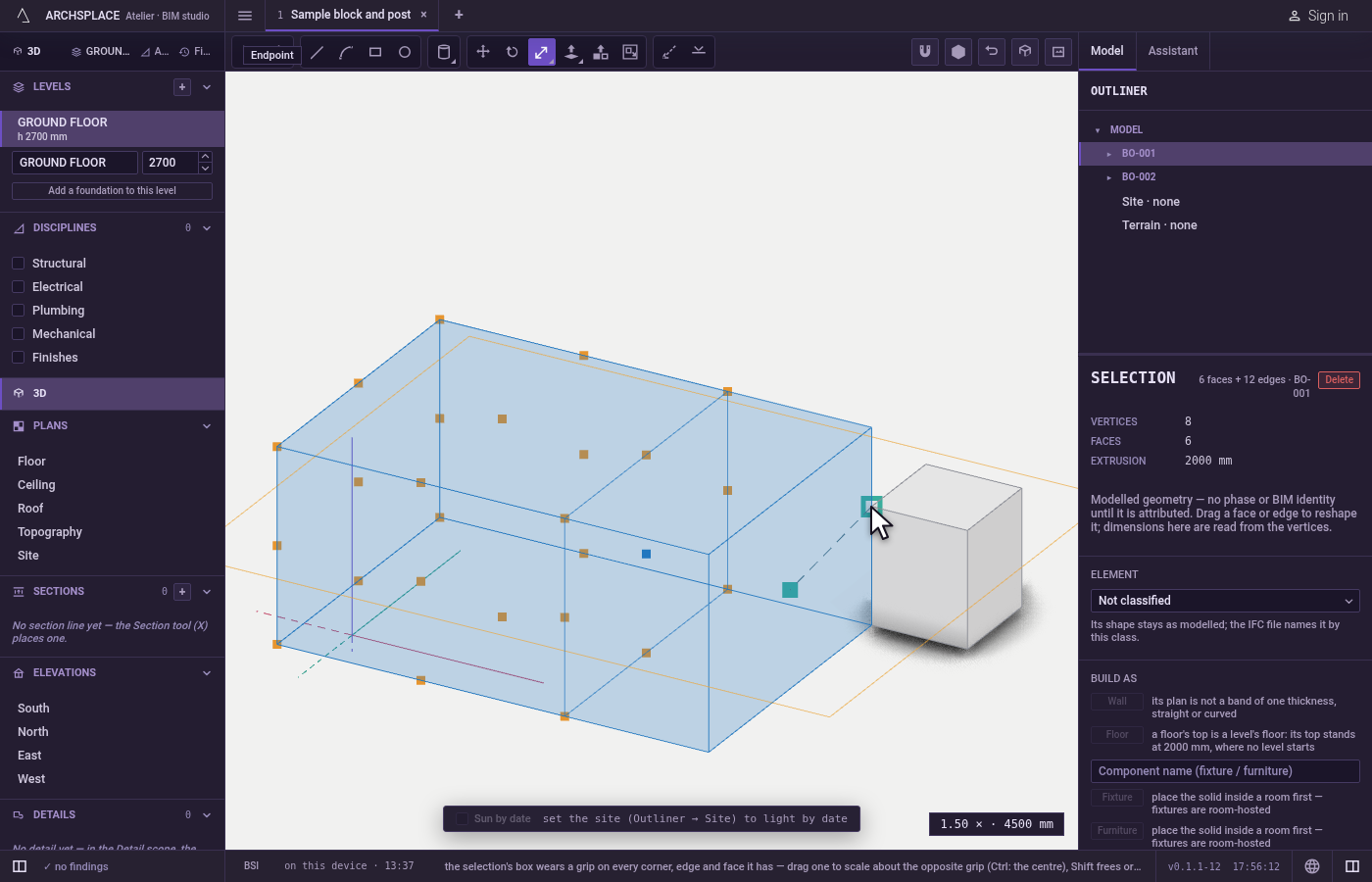Viewport: 1372px width, 882px height.
Task: Tick the Mechanical discipline checkbox
Action: 18,334
